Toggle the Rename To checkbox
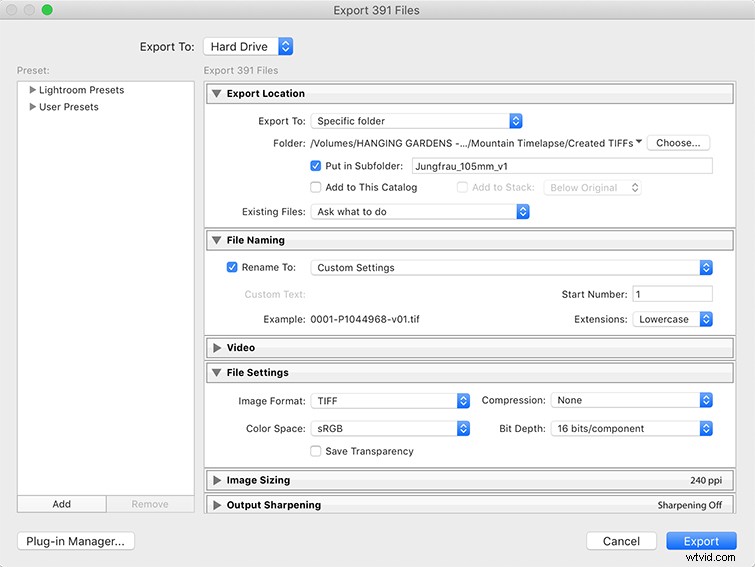 coord(232,268)
